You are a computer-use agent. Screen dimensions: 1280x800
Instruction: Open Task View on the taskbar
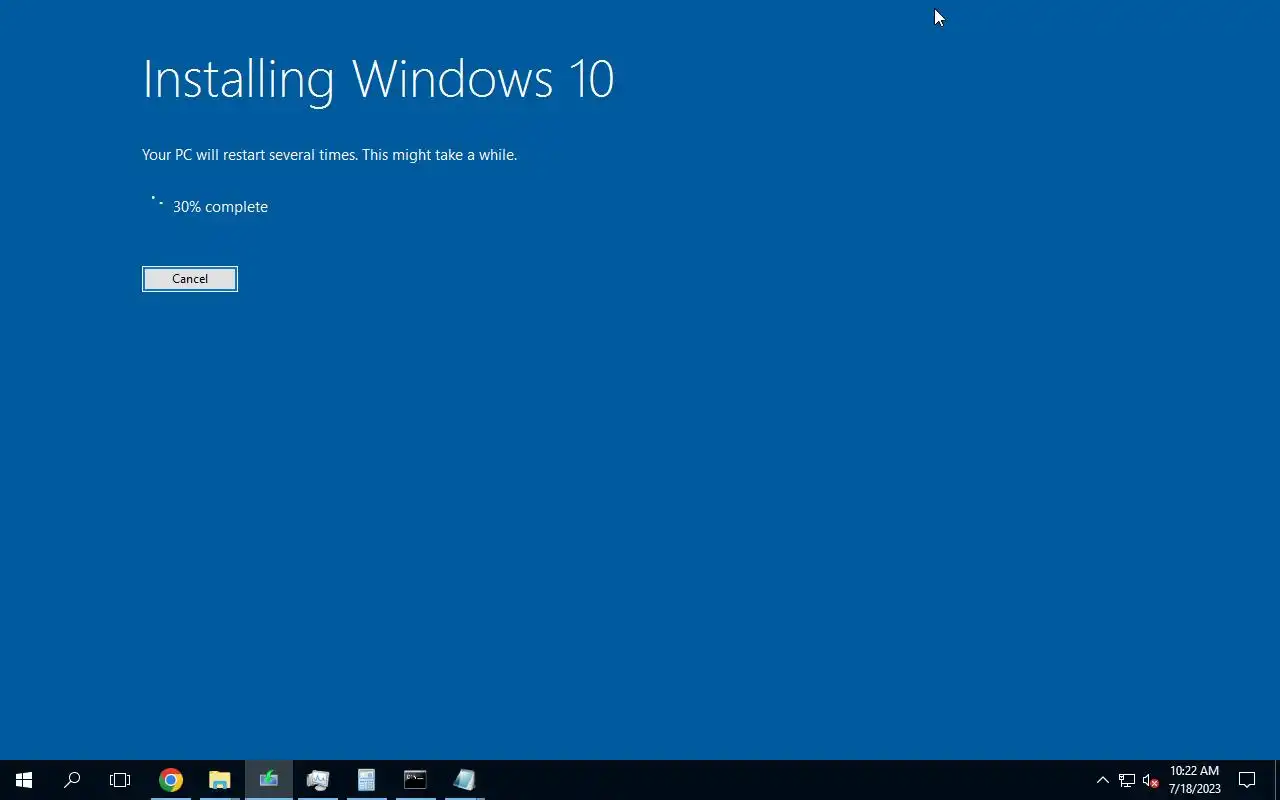tap(120, 780)
